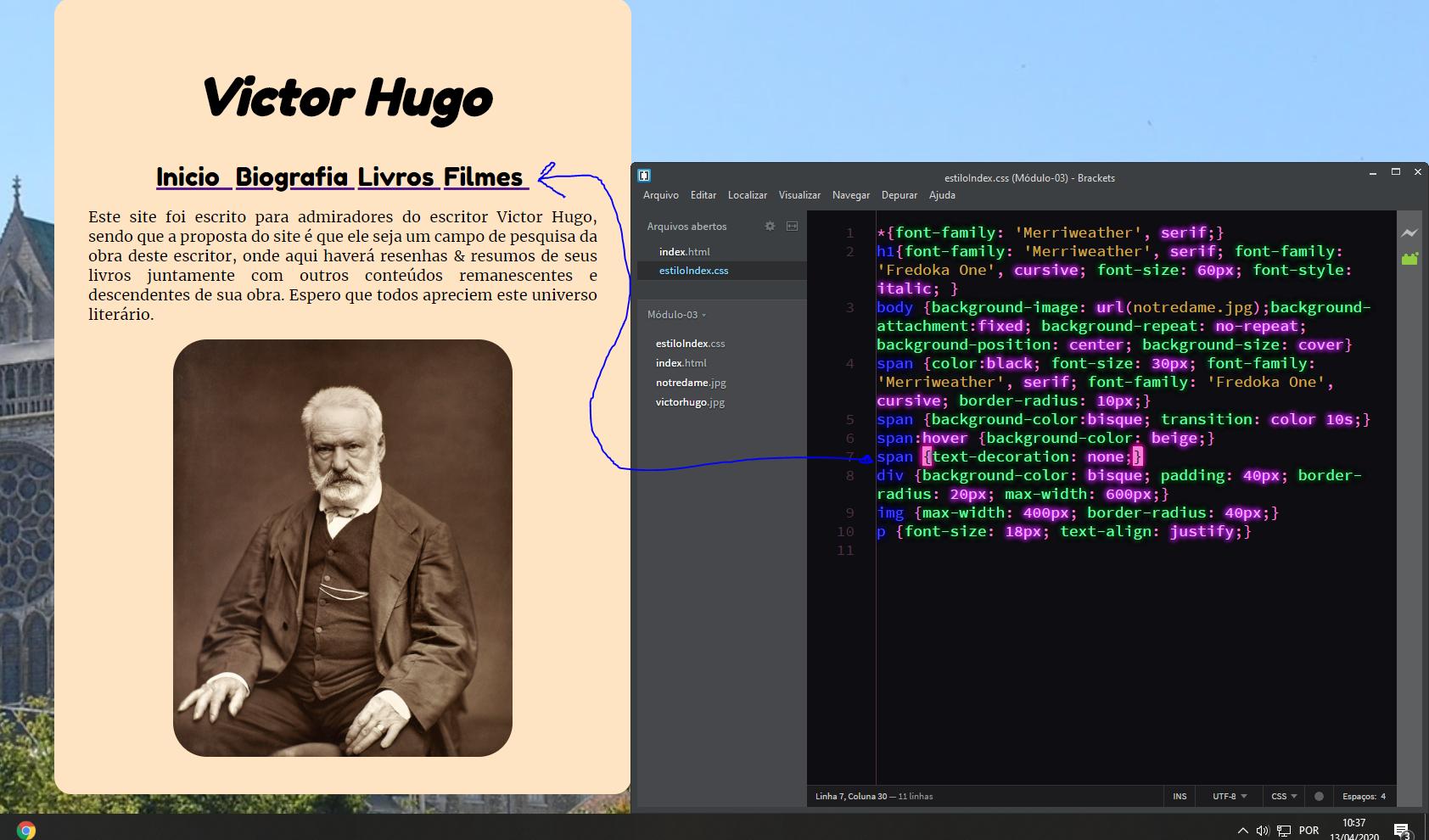Open the Editar menu
1429x840 pixels.
pos(703,195)
